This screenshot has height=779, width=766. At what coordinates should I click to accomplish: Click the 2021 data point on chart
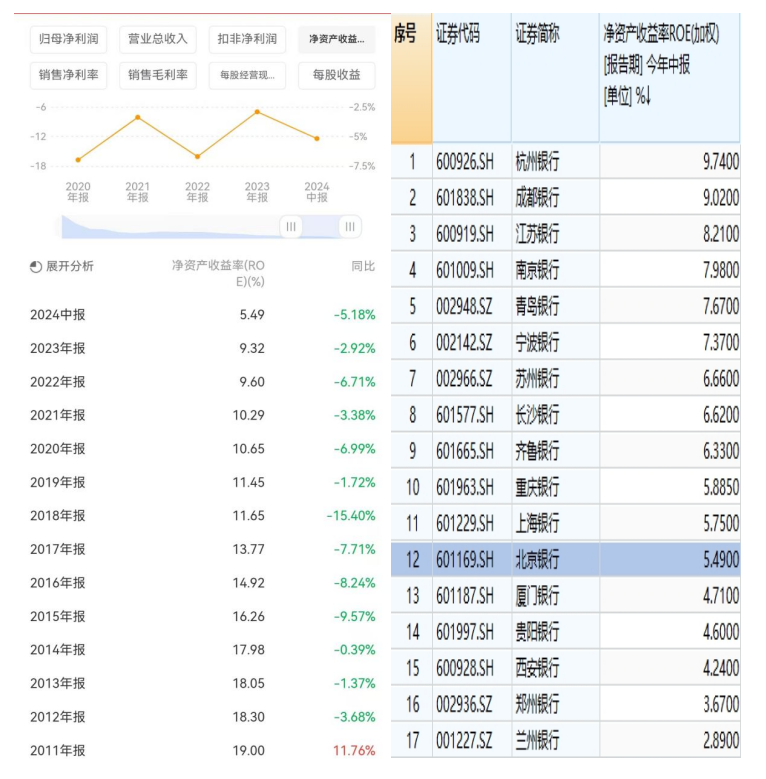(138, 118)
